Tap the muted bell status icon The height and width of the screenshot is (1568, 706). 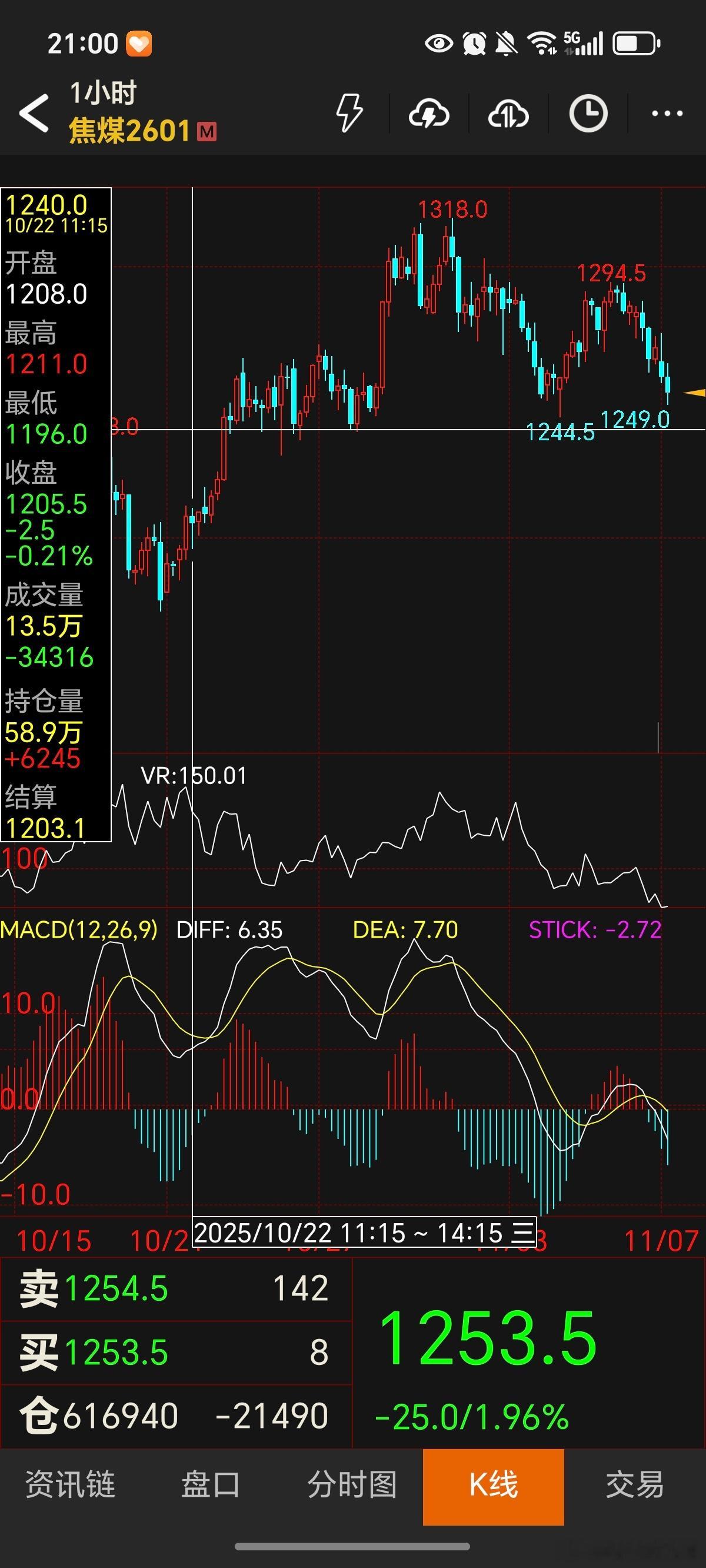pyautogui.click(x=507, y=43)
